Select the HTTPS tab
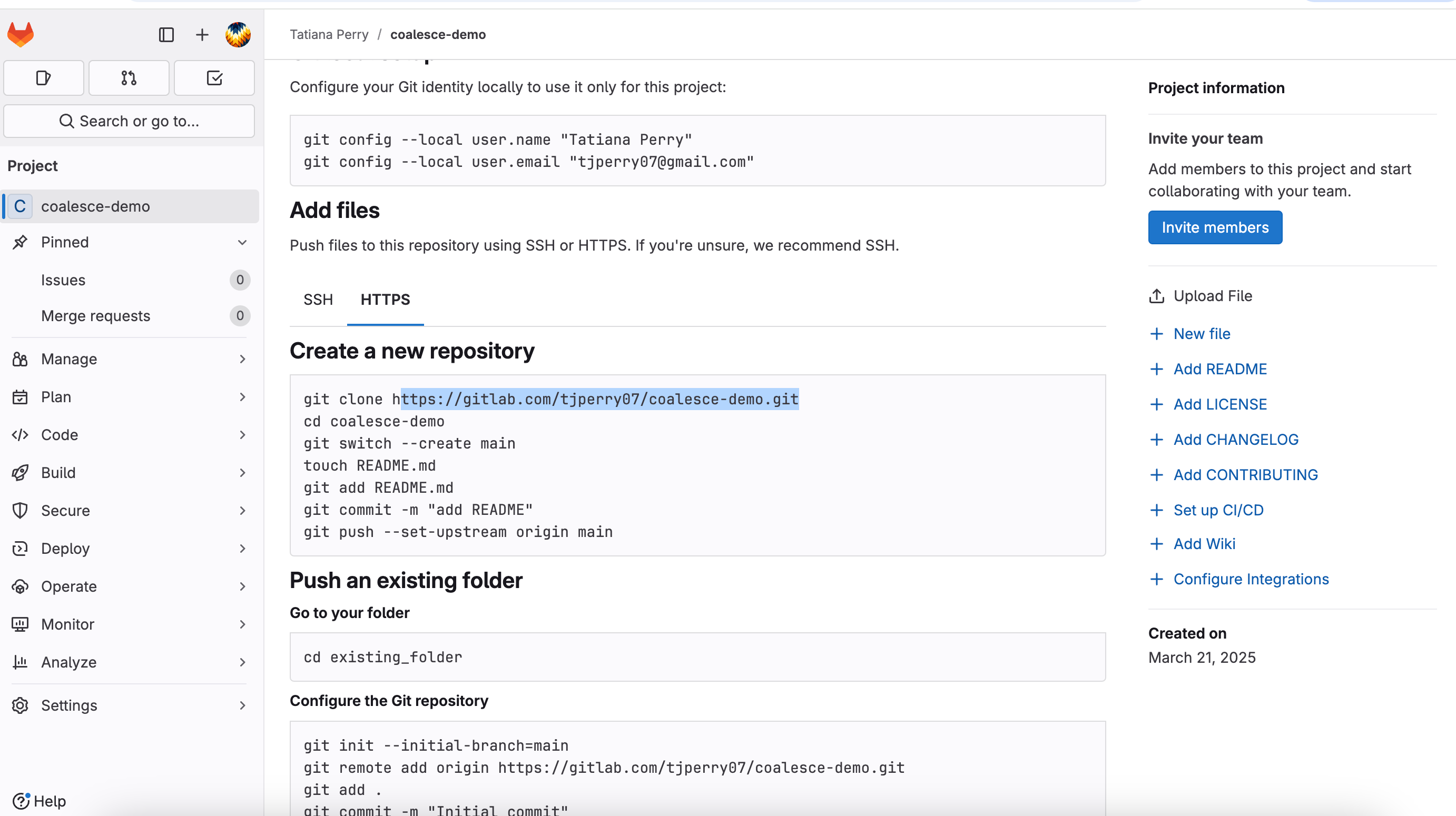The height and width of the screenshot is (816, 1456). point(385,300)
